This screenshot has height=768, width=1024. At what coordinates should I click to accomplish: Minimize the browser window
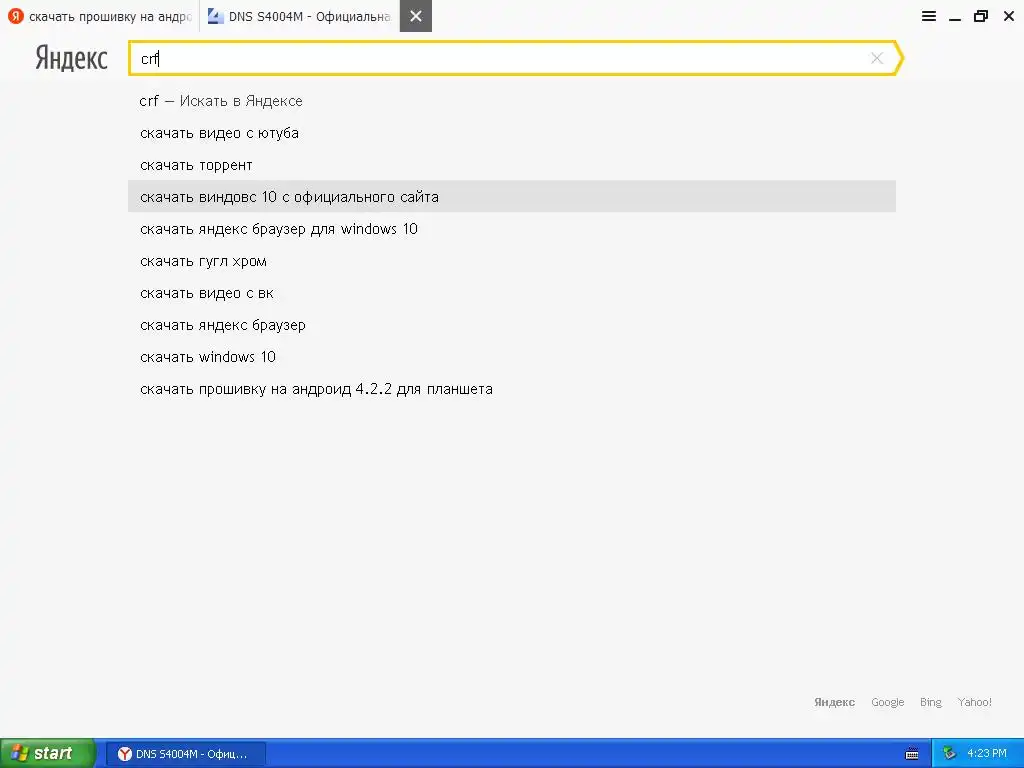pyautogui.click(x=955, y=18)
